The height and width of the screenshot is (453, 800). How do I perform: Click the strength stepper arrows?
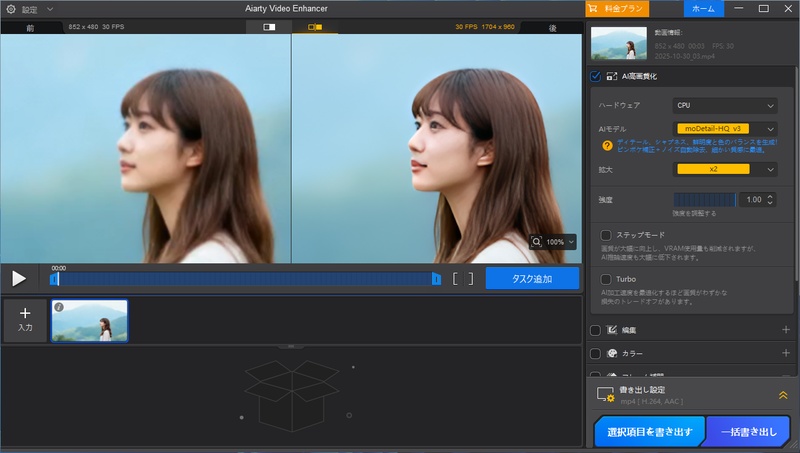[x=770, y=199]
